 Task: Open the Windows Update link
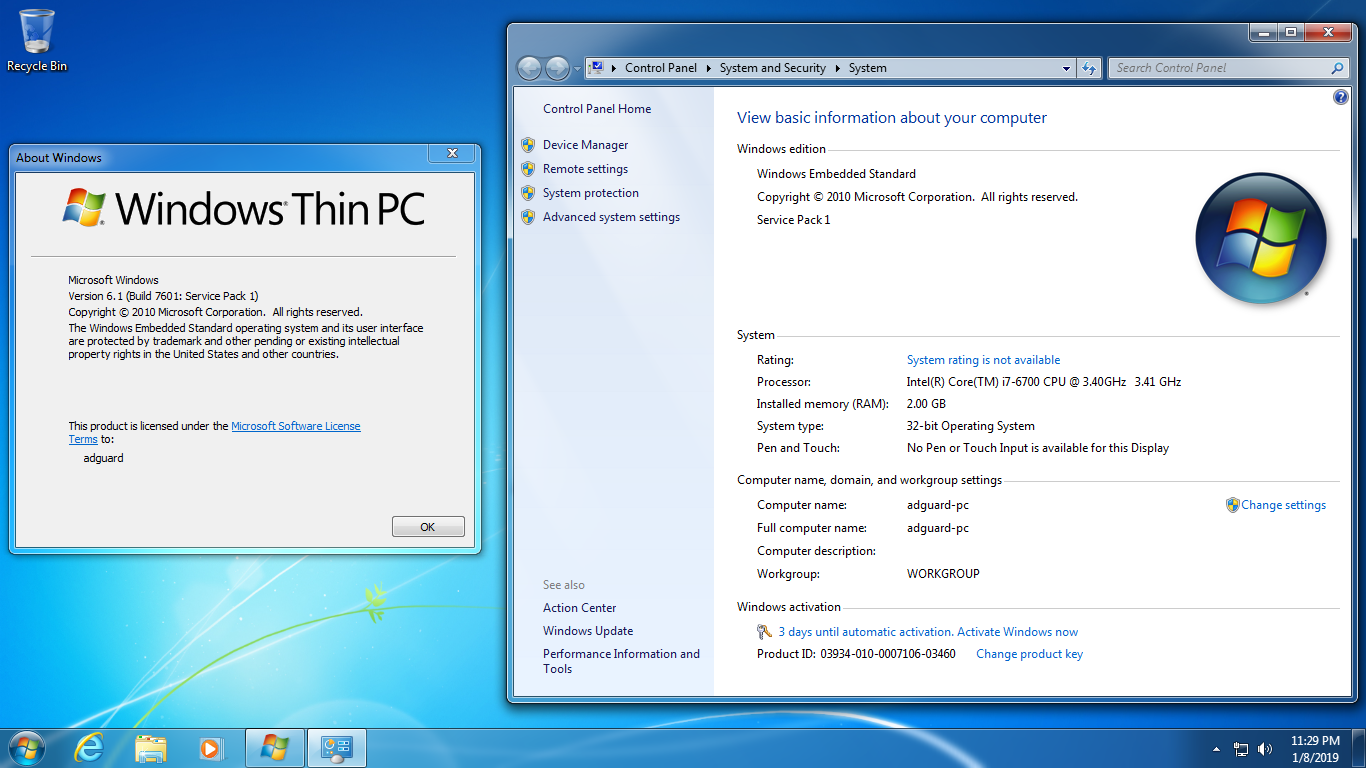(x=588, y=631)
